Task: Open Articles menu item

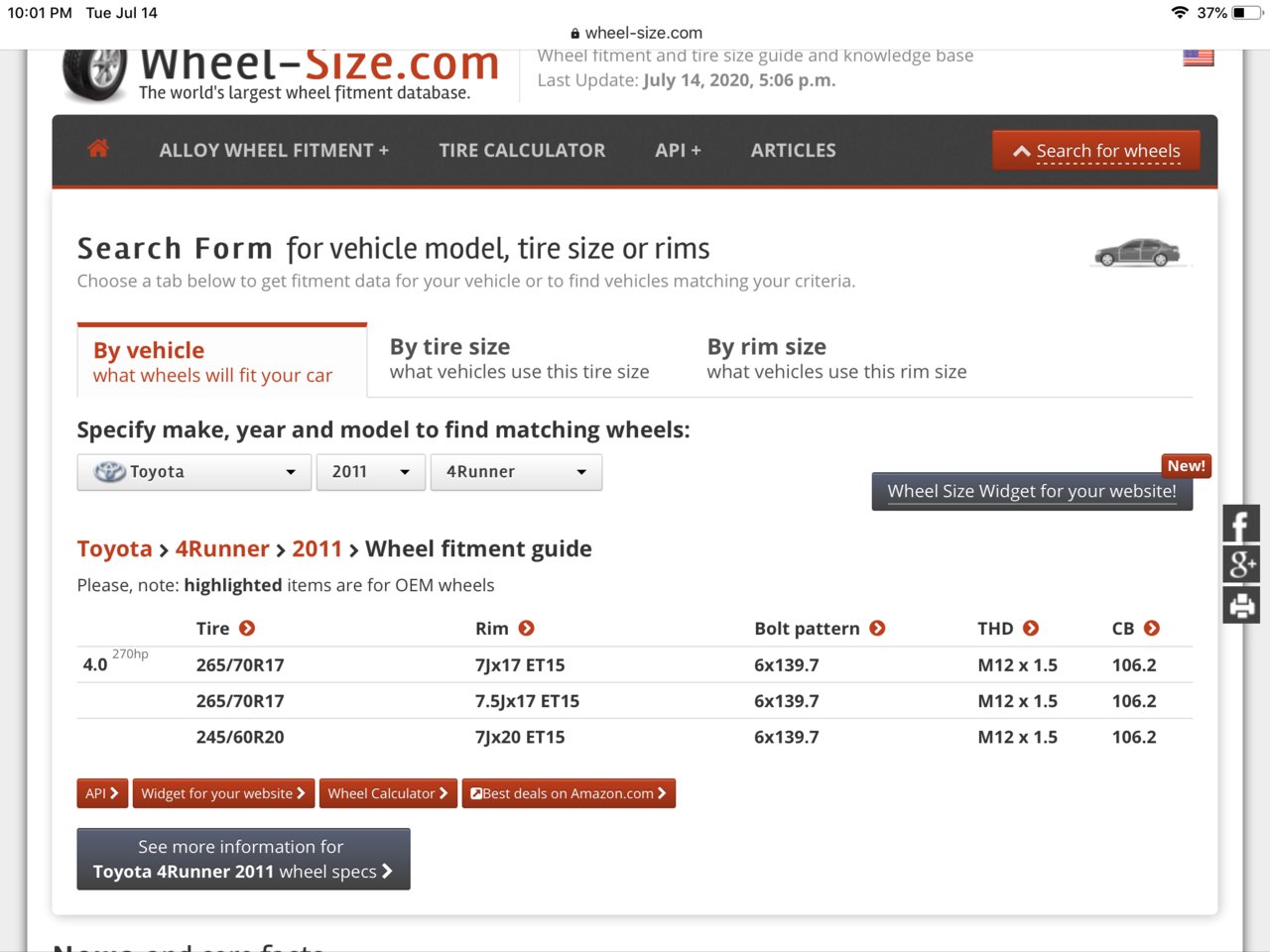Action: [793, 151]
